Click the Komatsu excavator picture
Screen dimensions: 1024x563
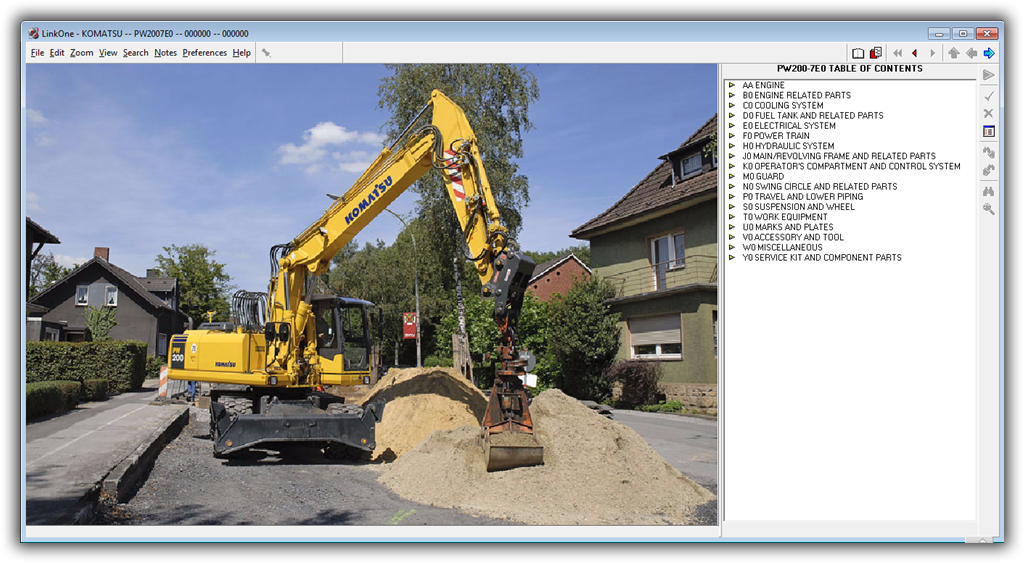point(372,294)
